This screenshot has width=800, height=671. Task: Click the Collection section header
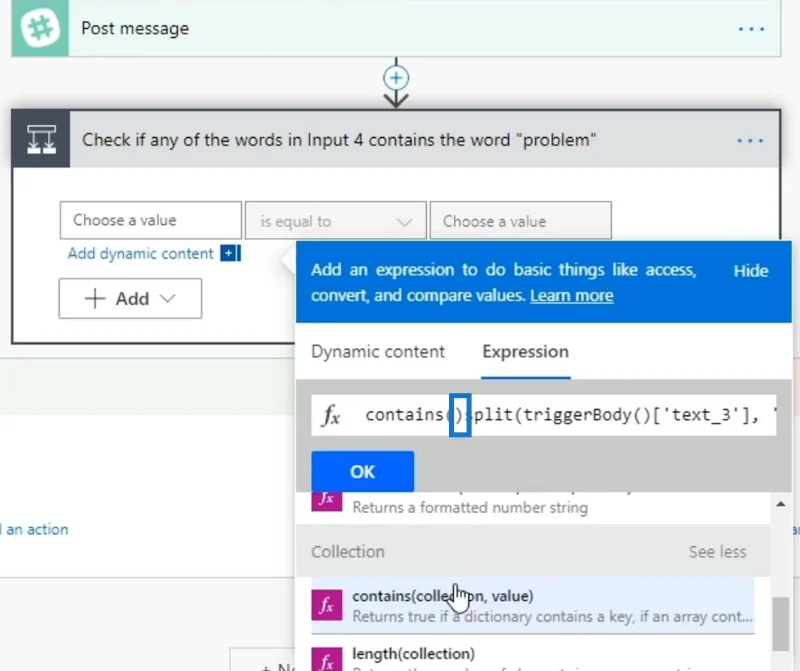(x=533, y=552)
